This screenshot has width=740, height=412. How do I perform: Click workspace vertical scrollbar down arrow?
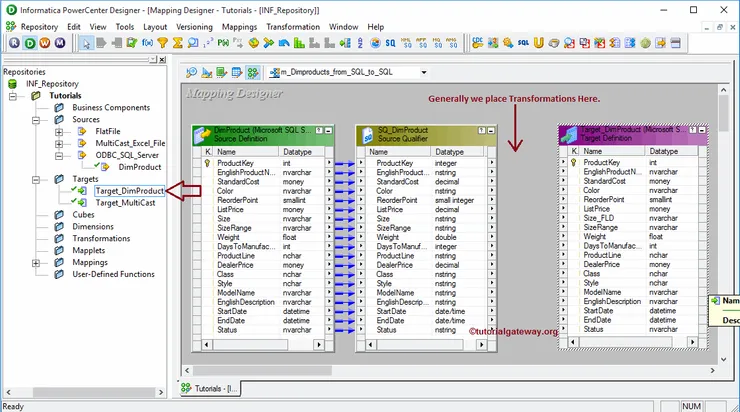point(724,359)
